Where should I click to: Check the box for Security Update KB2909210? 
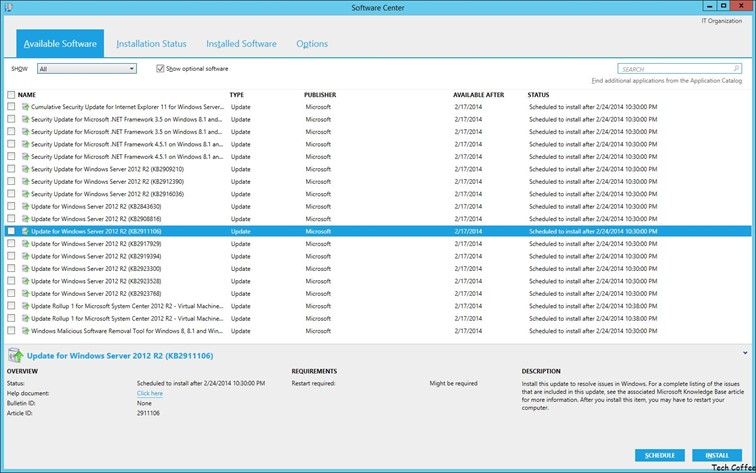point(11,169)
